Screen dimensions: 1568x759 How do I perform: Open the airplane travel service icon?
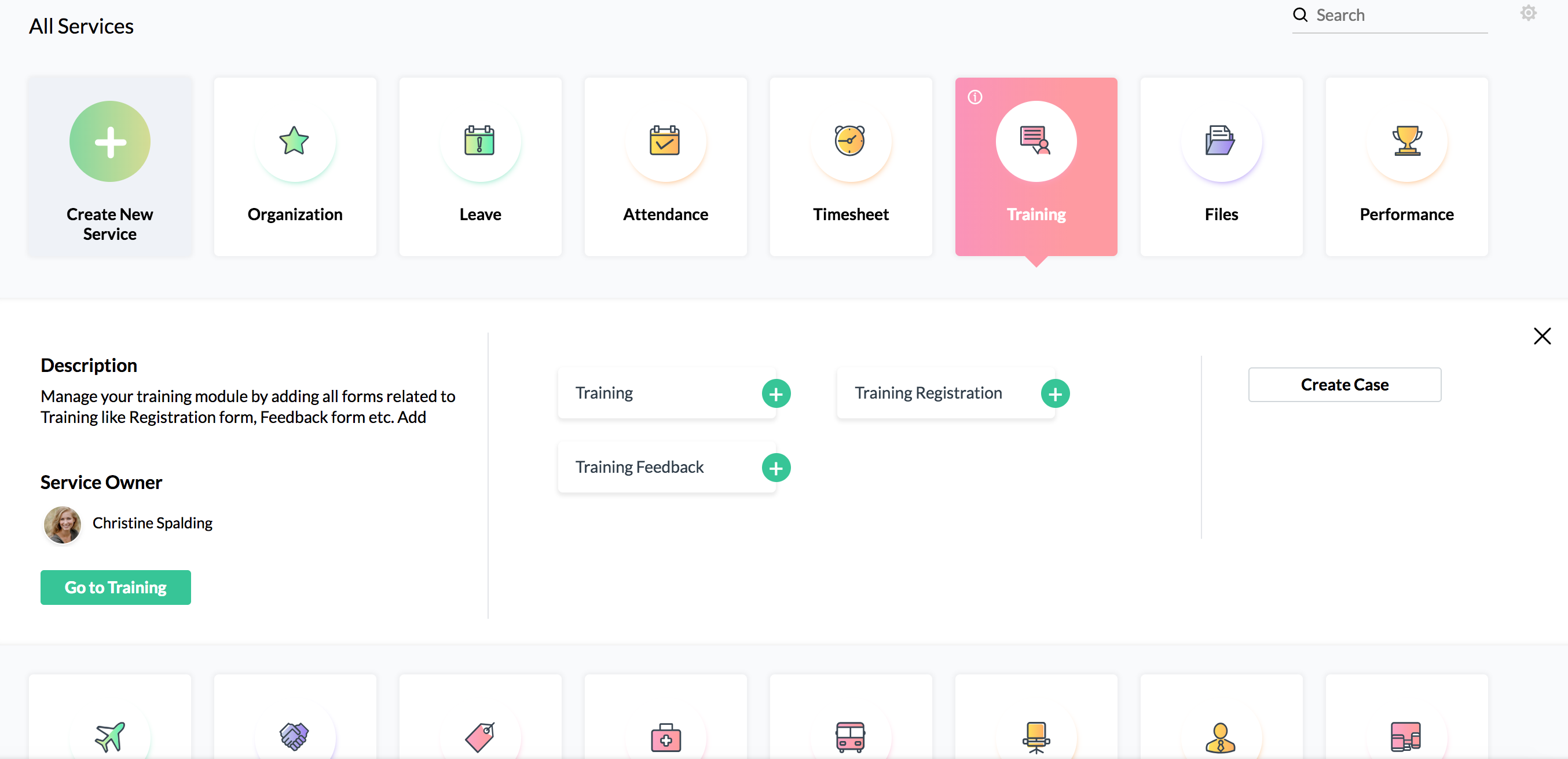pyautogui.click(x=110, y=736)
